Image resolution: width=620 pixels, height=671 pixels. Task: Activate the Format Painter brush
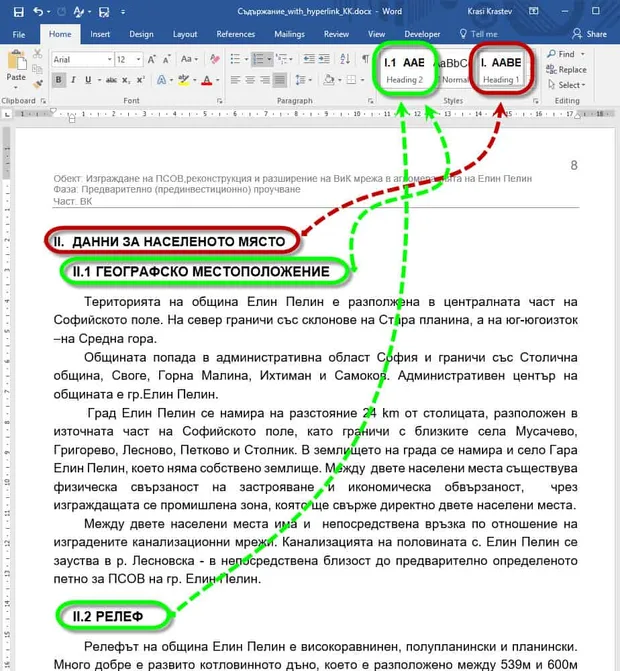click(x=38, y=83)
